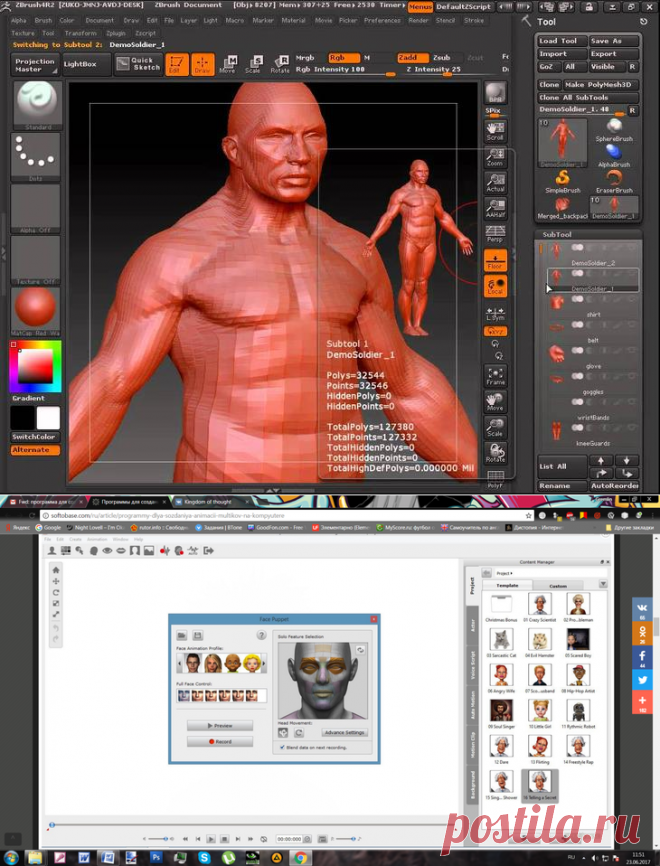Open the Dots stroke picker
Image resolution: width=660 pixels, height=866 pixels.
tap(35, 157)
